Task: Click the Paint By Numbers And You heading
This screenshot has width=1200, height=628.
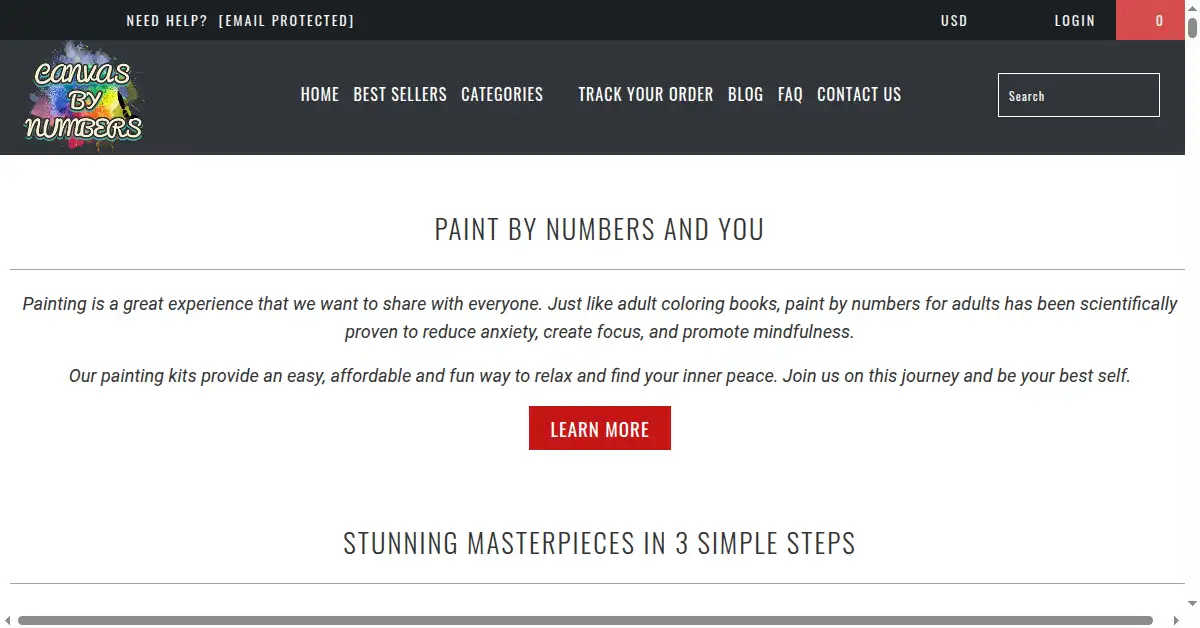Action: (599, 229)
